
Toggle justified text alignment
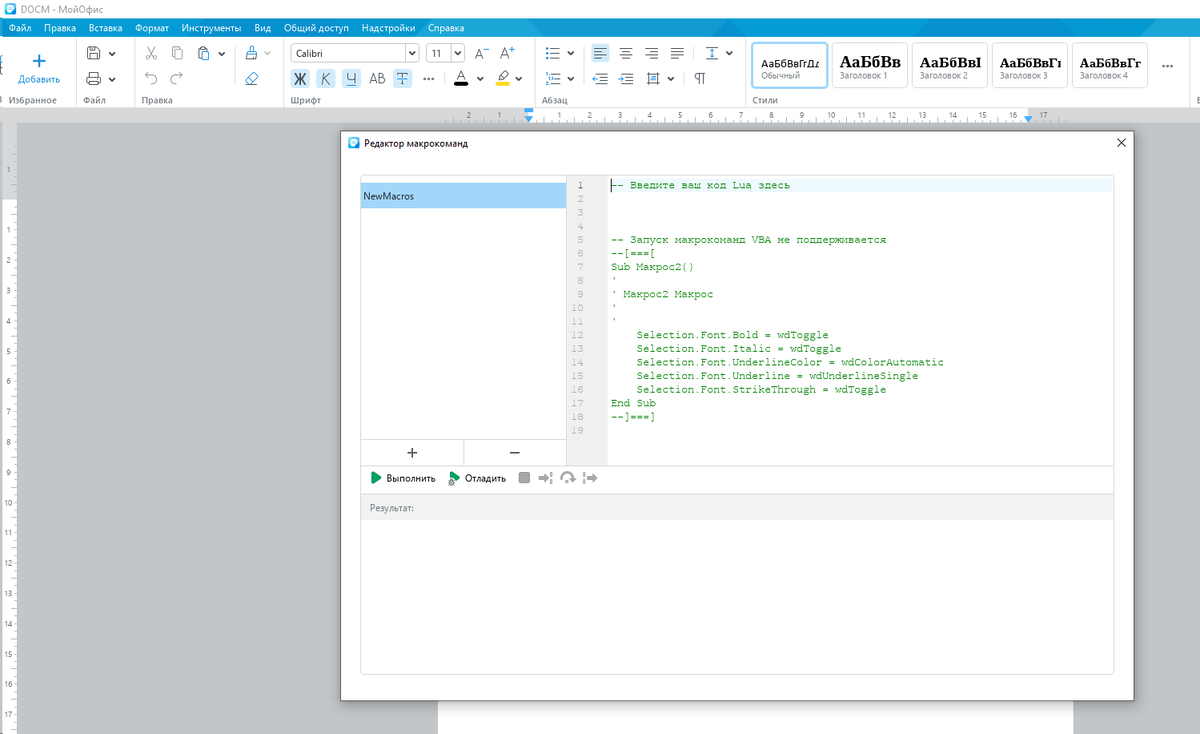[x=677, y=53]
